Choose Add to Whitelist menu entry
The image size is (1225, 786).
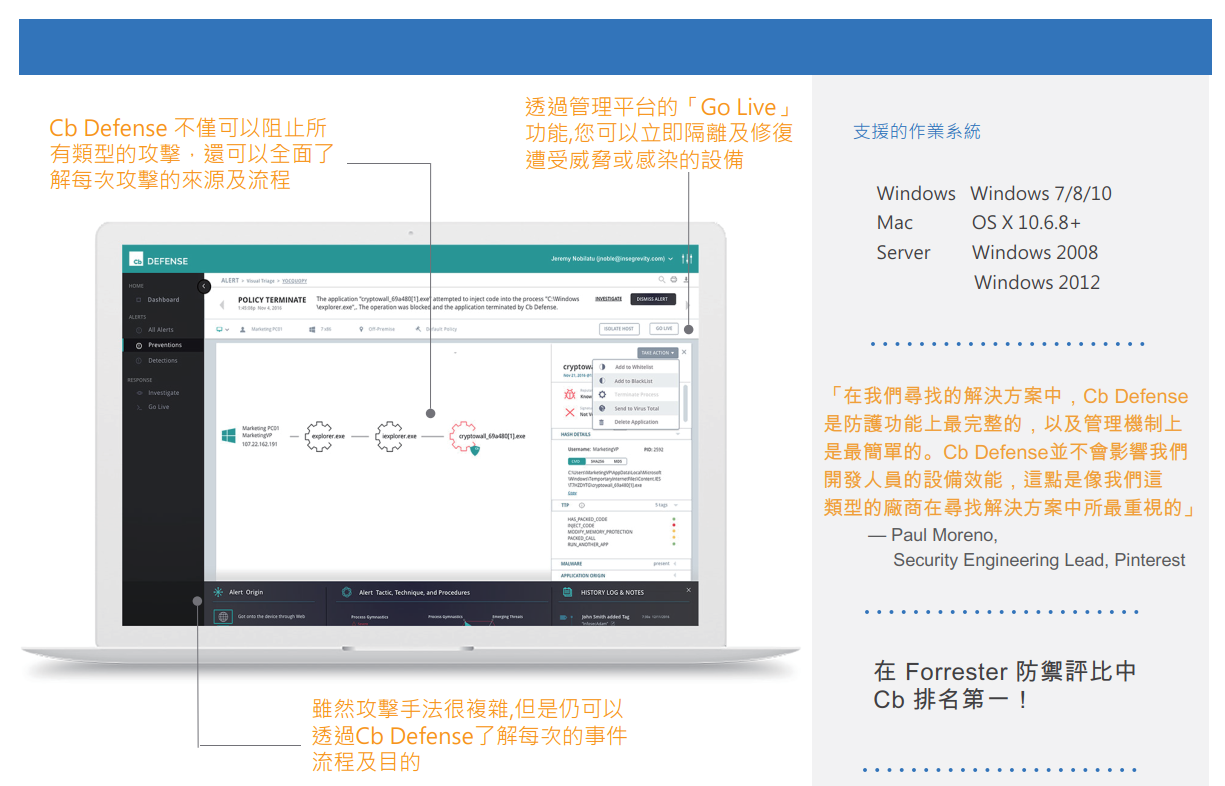coord(636,367)
